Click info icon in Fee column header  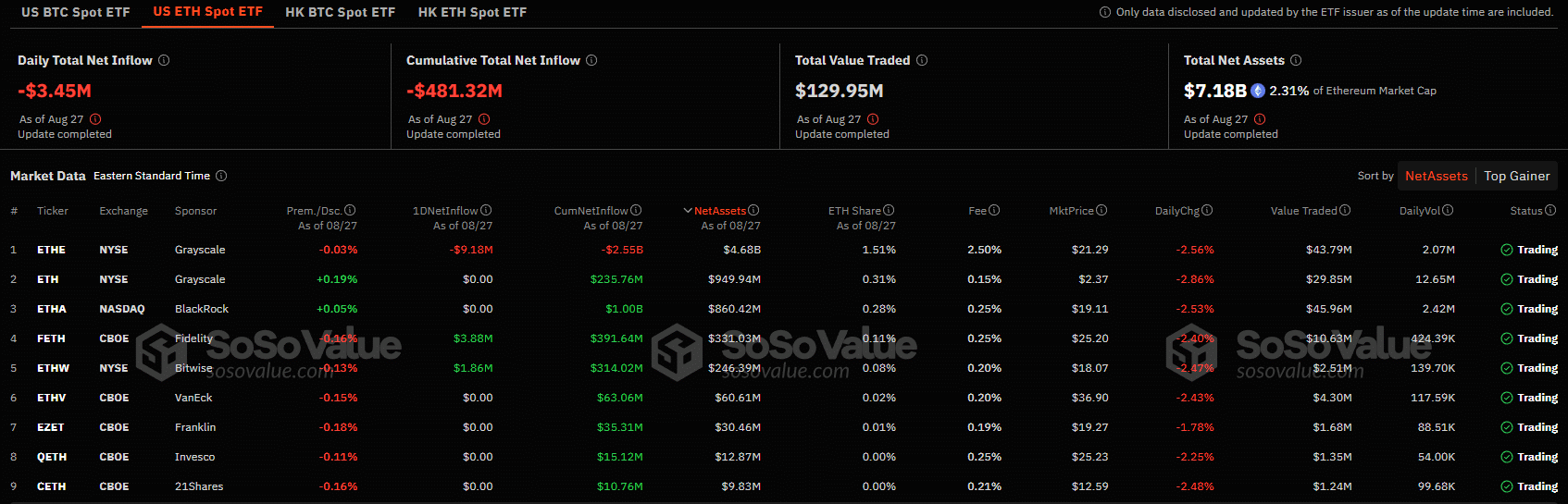point(994,210)
